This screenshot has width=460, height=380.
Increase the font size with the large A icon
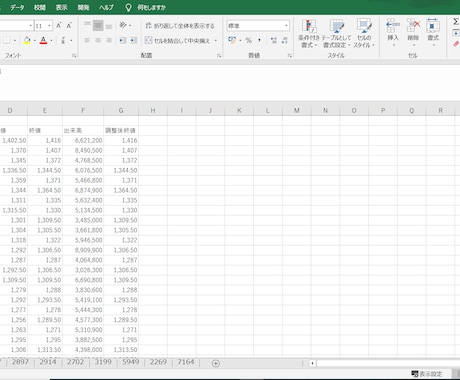coord(59,25)
